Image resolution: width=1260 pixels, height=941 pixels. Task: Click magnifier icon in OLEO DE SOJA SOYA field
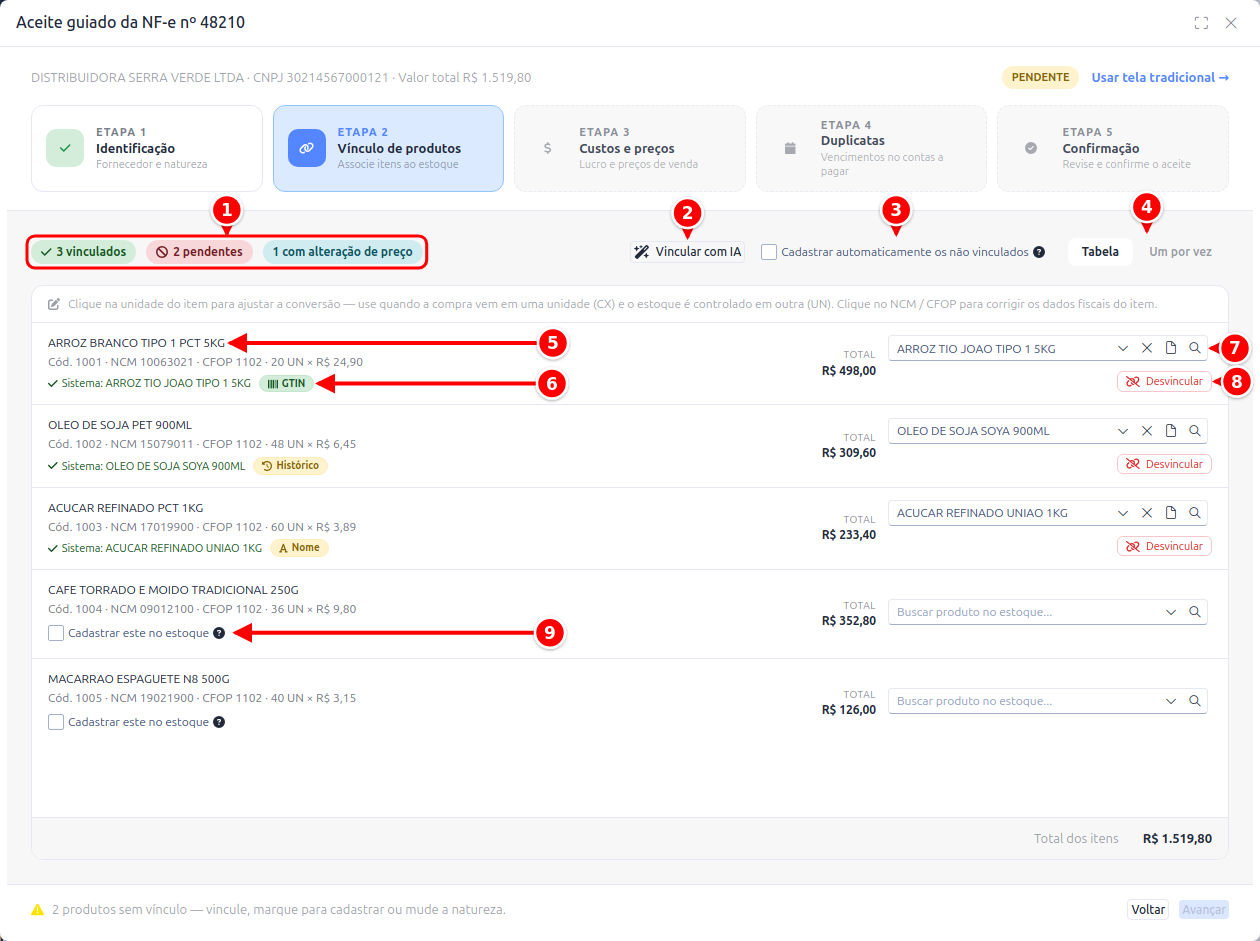click(1194, 431)
